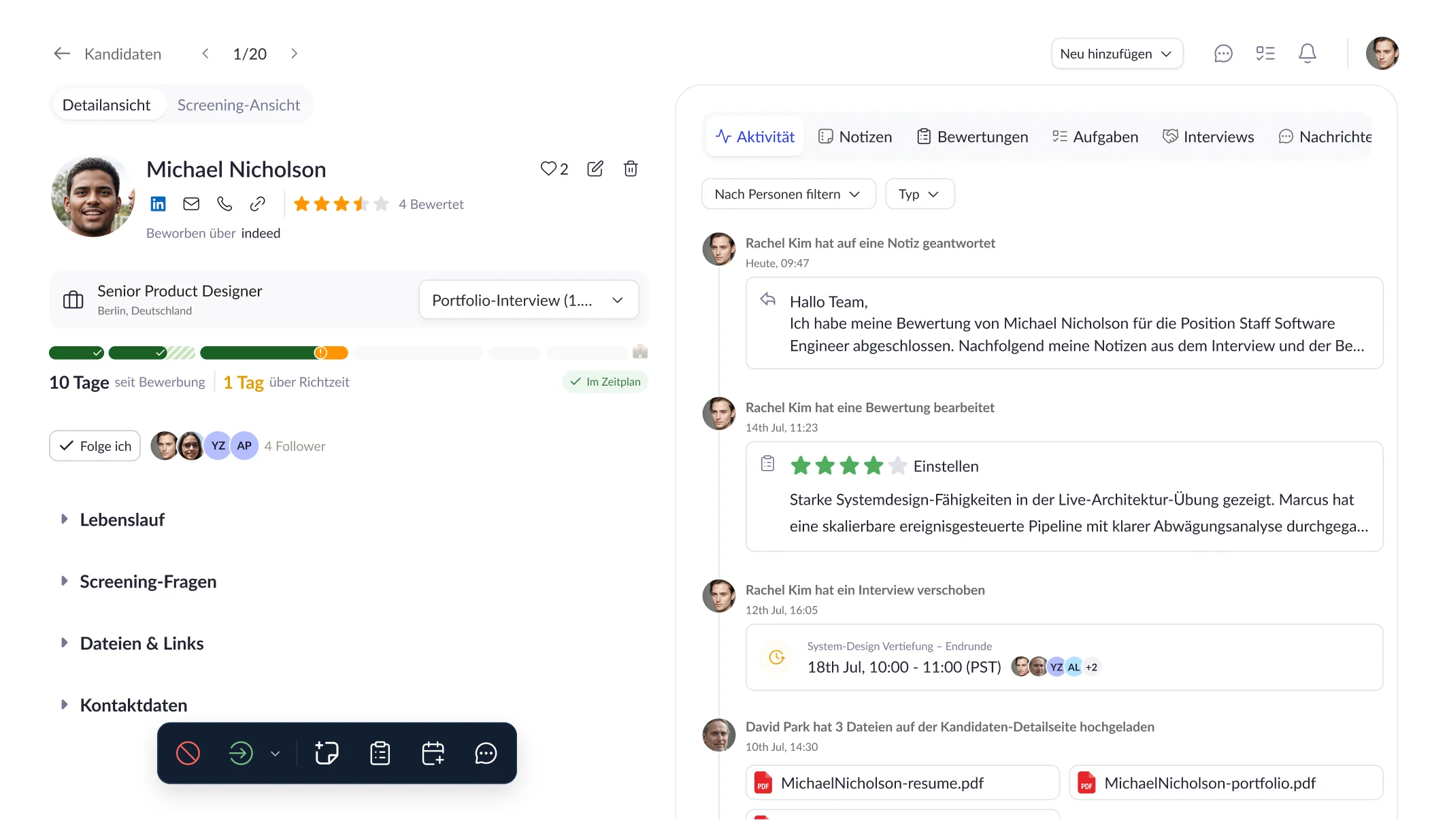Click the email envelope icon
Viewport: 1447px width, 840px height.
pos(191,203)
